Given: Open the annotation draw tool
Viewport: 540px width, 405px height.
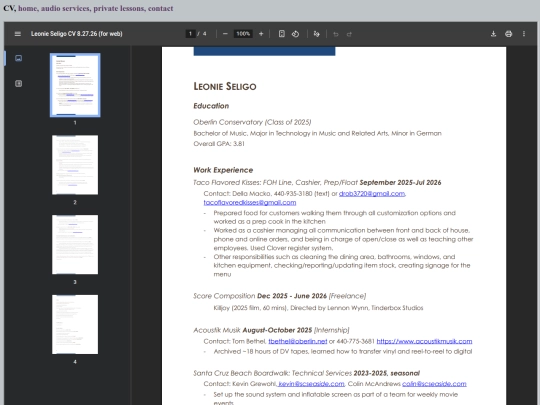Looking at the screenshot, I should pyautogui.click(x=316, y=34).
